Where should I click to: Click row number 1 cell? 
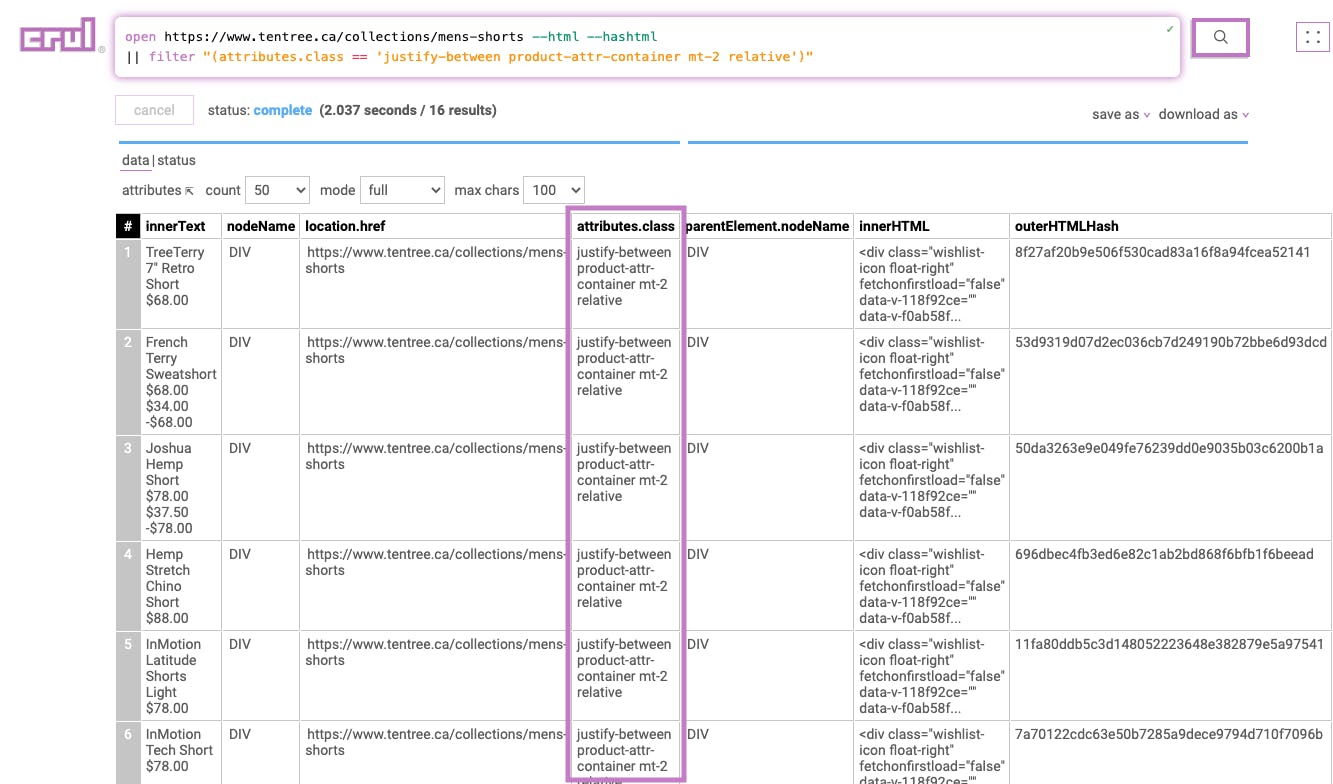point(128,284)
